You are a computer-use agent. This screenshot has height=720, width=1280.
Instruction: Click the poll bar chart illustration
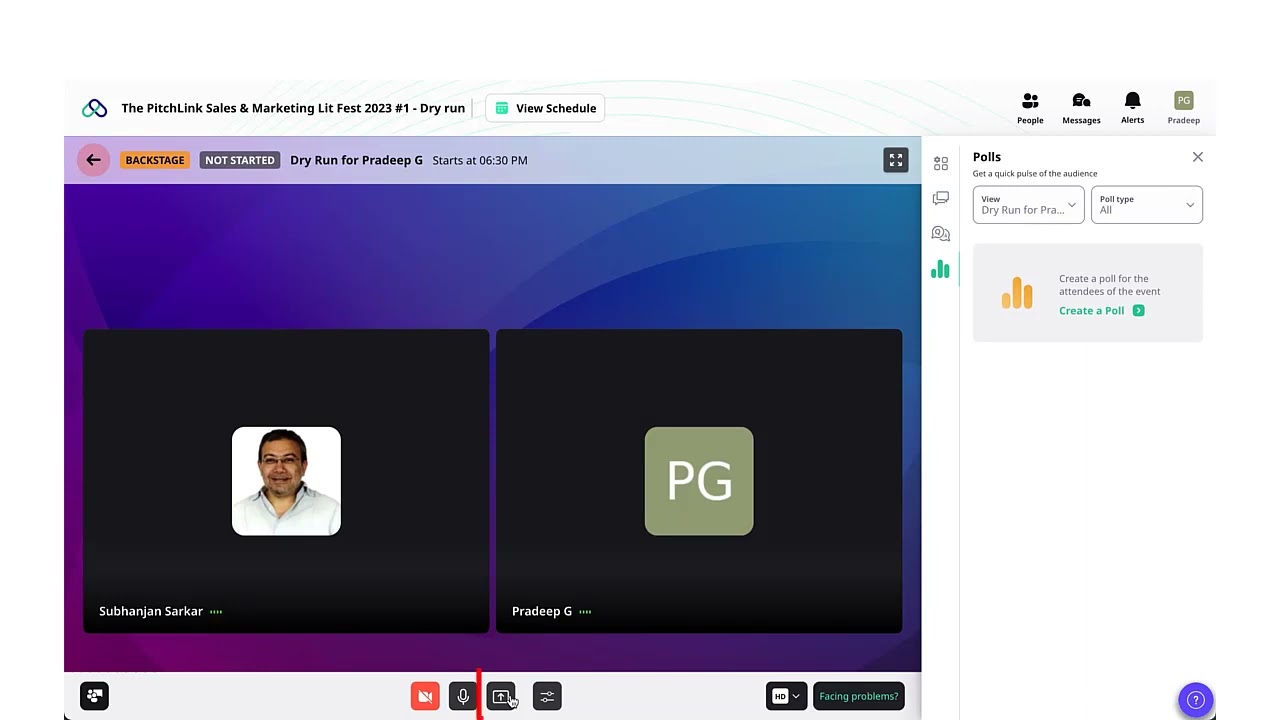coord(1017,293)
